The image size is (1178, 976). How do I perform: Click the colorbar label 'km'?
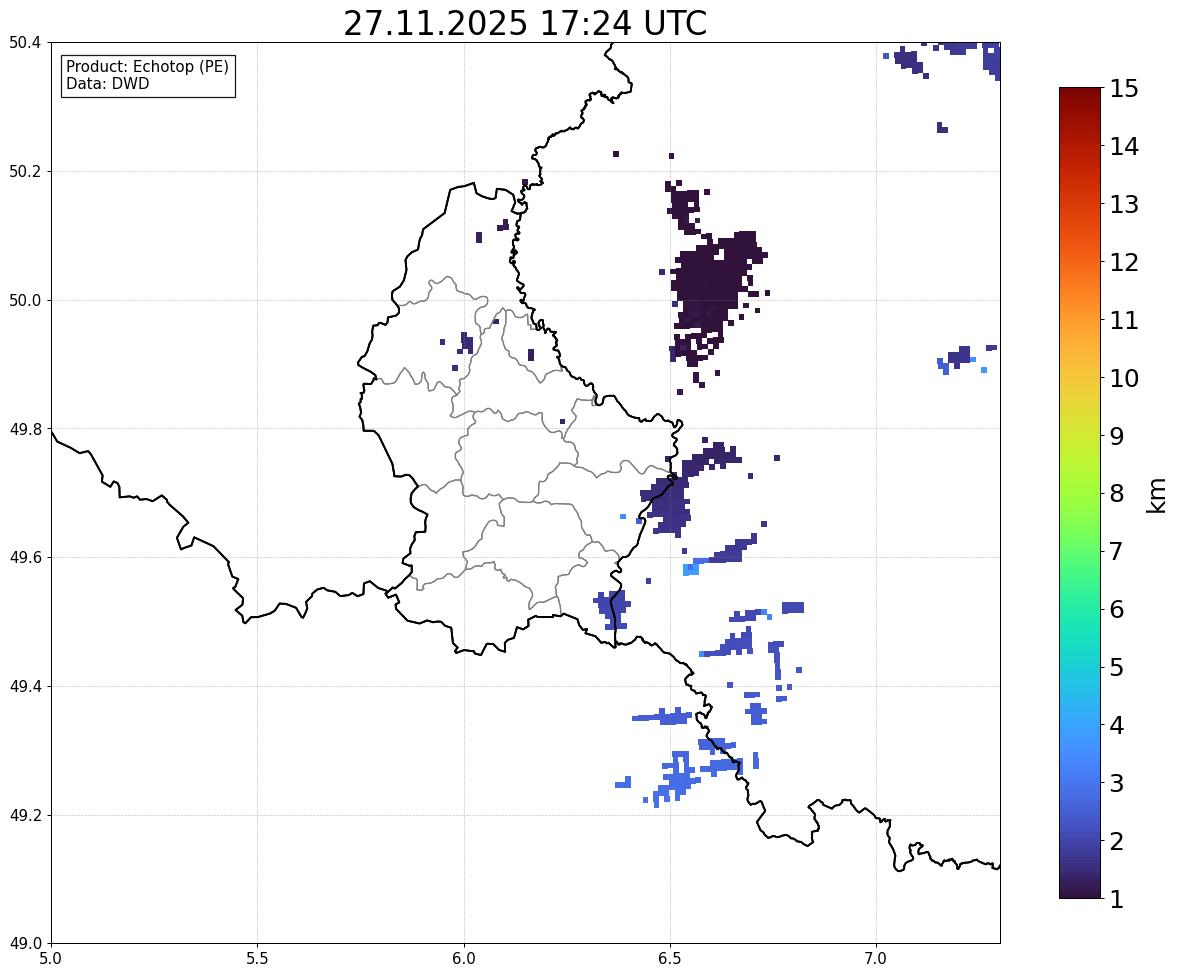tap(1157, 495)
